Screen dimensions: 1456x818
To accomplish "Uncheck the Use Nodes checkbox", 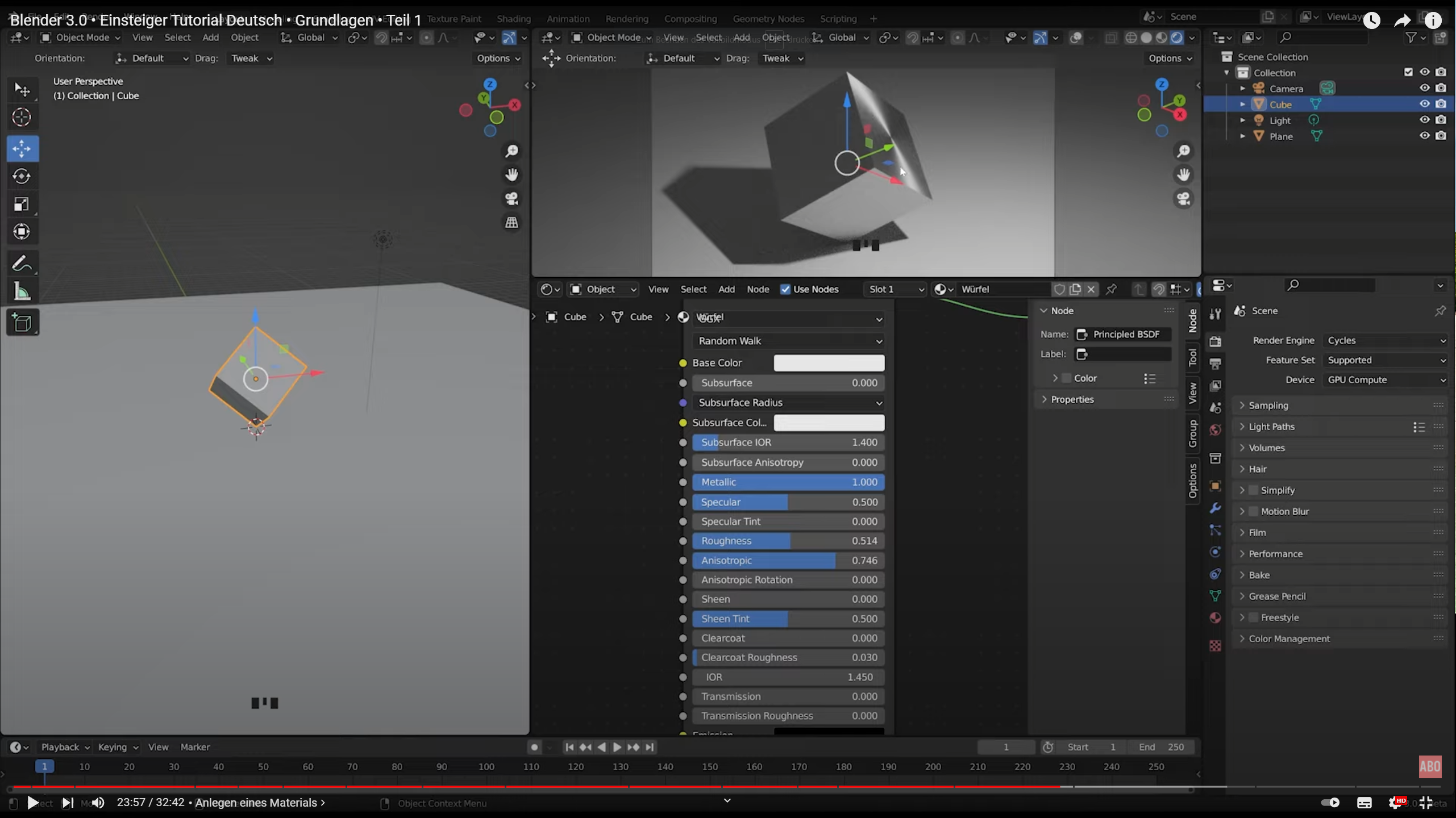I will (x=785, y=289).
